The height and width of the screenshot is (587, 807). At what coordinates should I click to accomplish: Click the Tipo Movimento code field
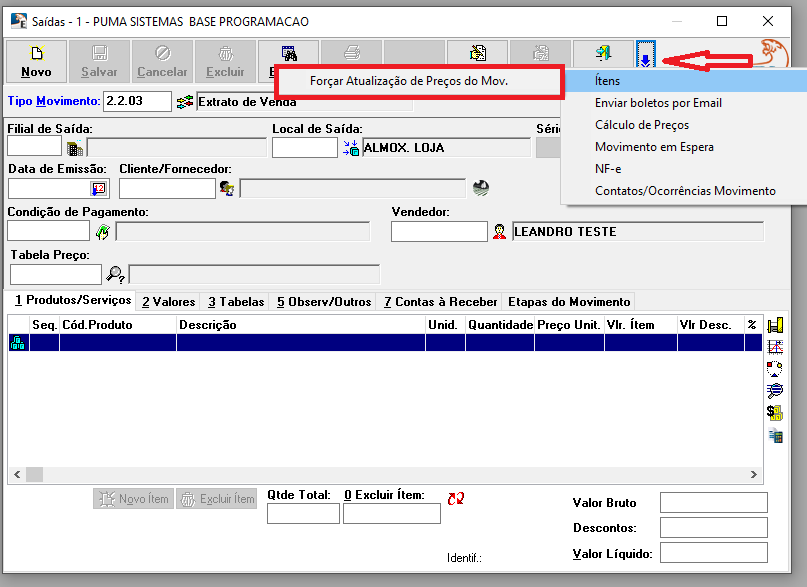137,101
